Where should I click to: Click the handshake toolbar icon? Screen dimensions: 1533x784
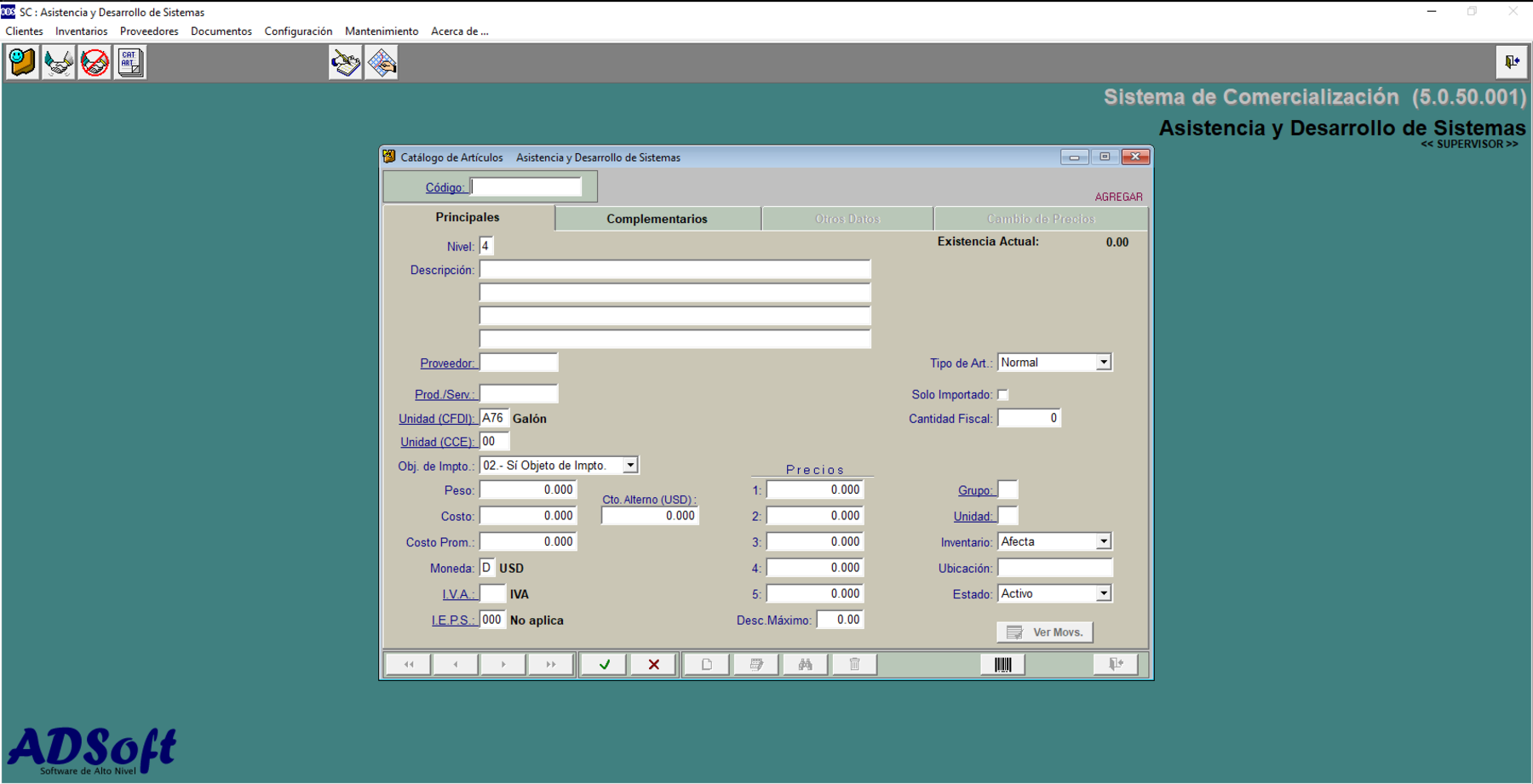[59, 62]
